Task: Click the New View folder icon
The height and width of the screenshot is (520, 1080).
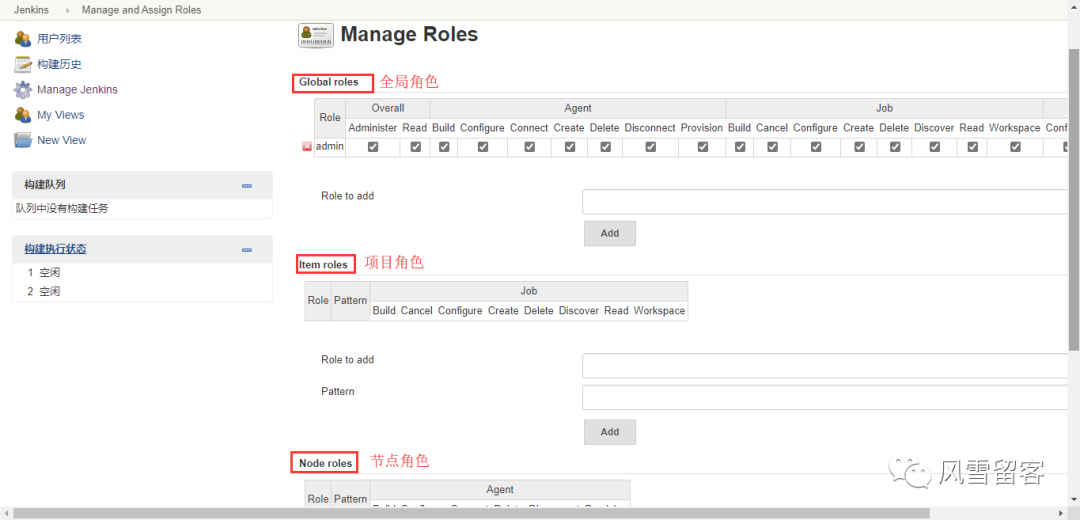Action: pos(23,140)
